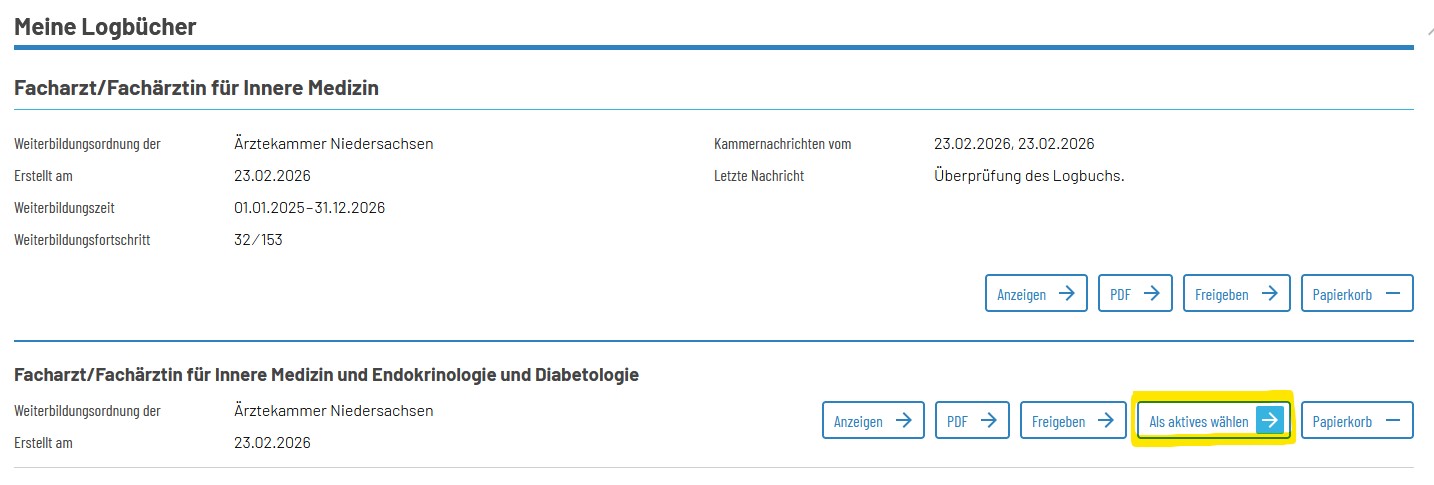Click the highlighted arrow in Als aktives wählen

(x=1269, y=421)
